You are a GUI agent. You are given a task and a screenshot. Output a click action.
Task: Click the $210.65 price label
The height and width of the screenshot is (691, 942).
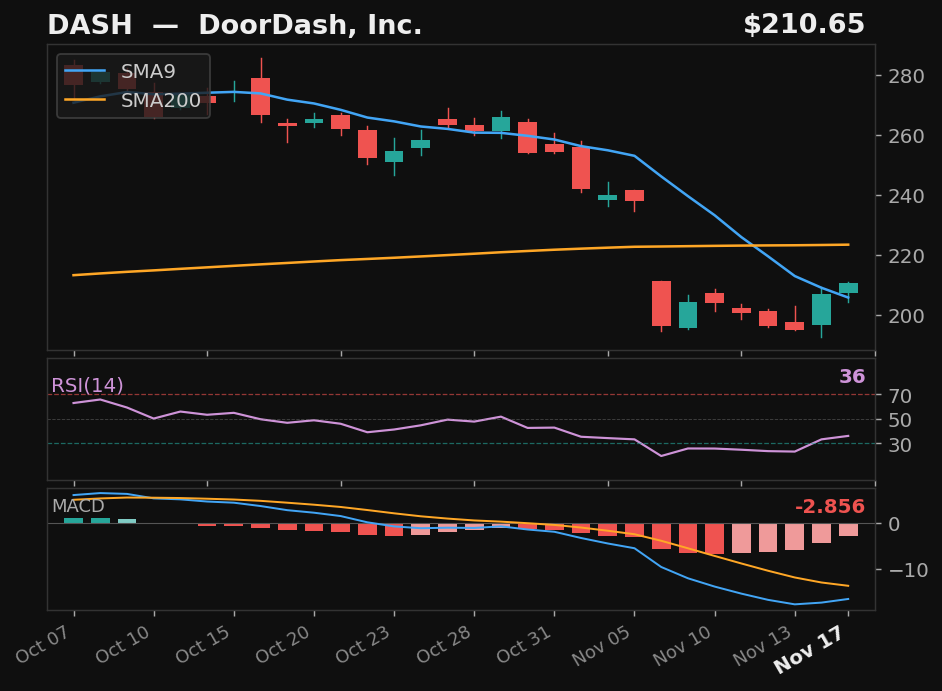[x=804, y=25]
